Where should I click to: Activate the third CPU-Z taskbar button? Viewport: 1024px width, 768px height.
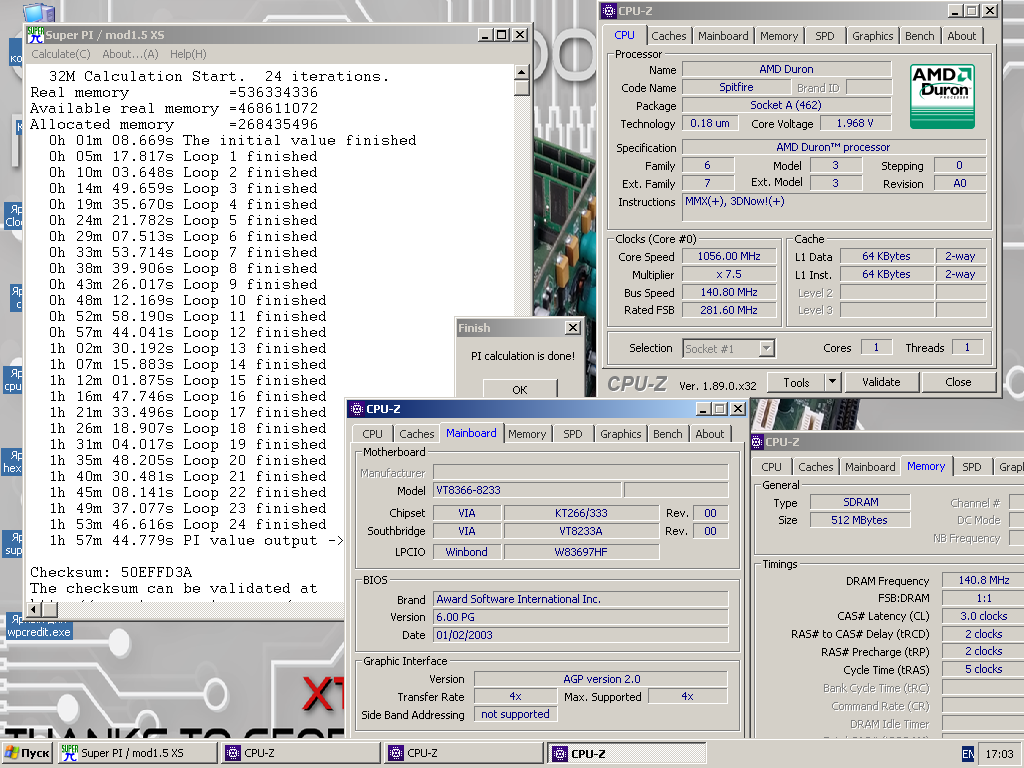tap(626, 753)
